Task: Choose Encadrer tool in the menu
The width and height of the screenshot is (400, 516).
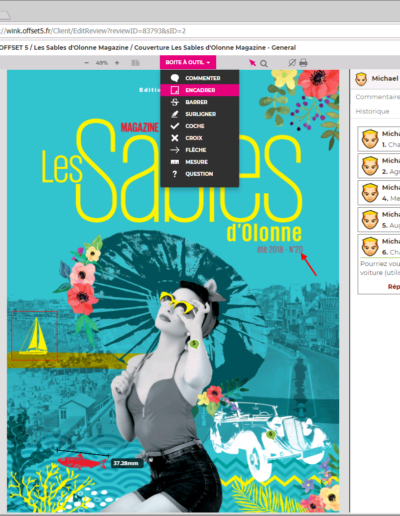Action: (200, 90)
